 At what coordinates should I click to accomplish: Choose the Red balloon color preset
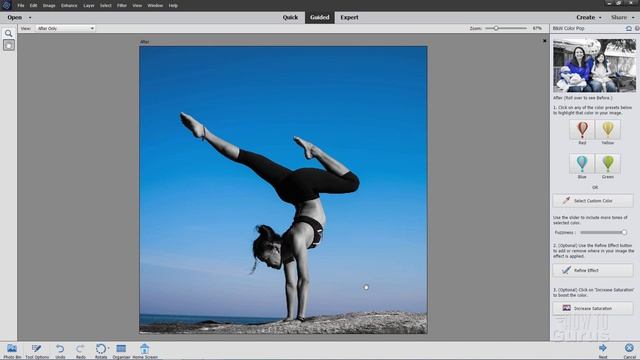582,130
